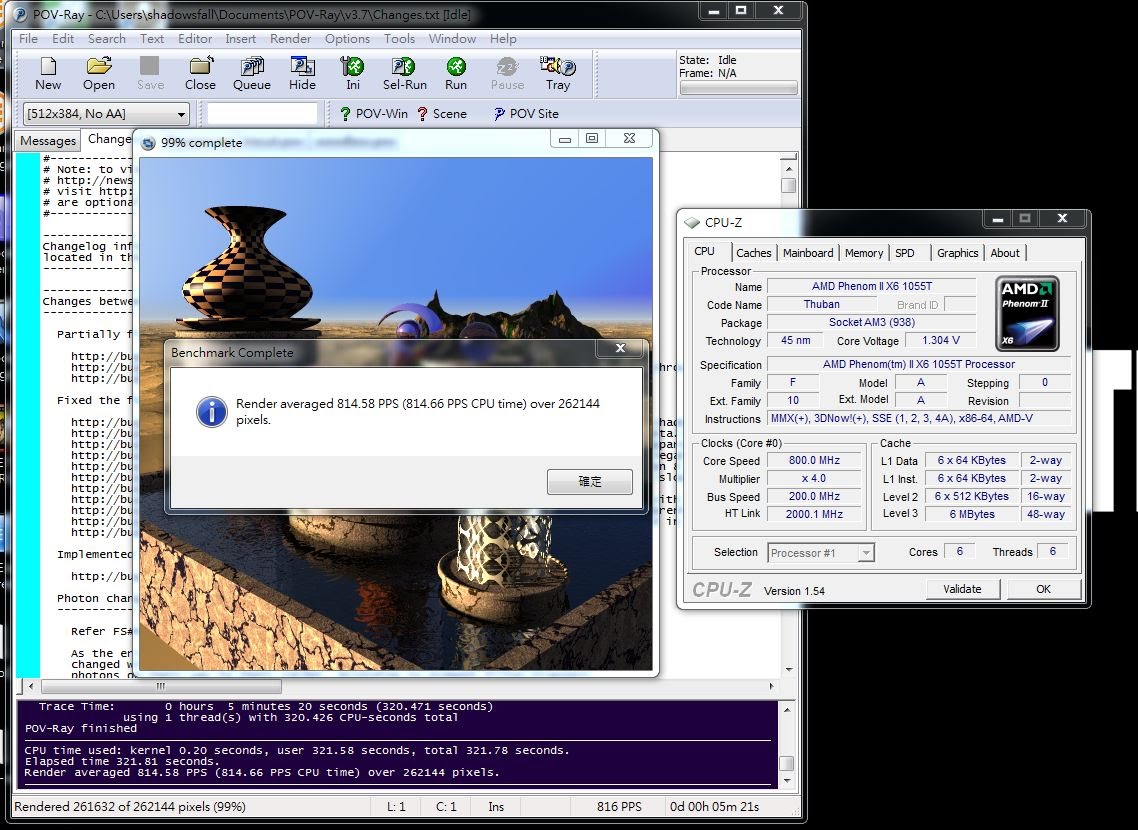Open the File menu
The image size is (1138, 830).
click(28, 39)
